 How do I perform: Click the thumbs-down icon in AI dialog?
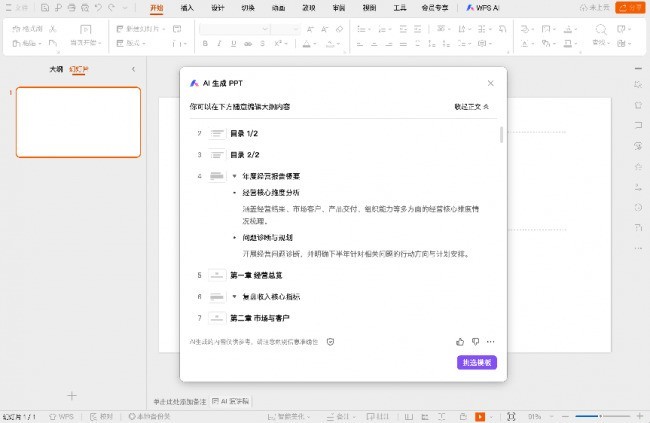click(x=475, y=342)
